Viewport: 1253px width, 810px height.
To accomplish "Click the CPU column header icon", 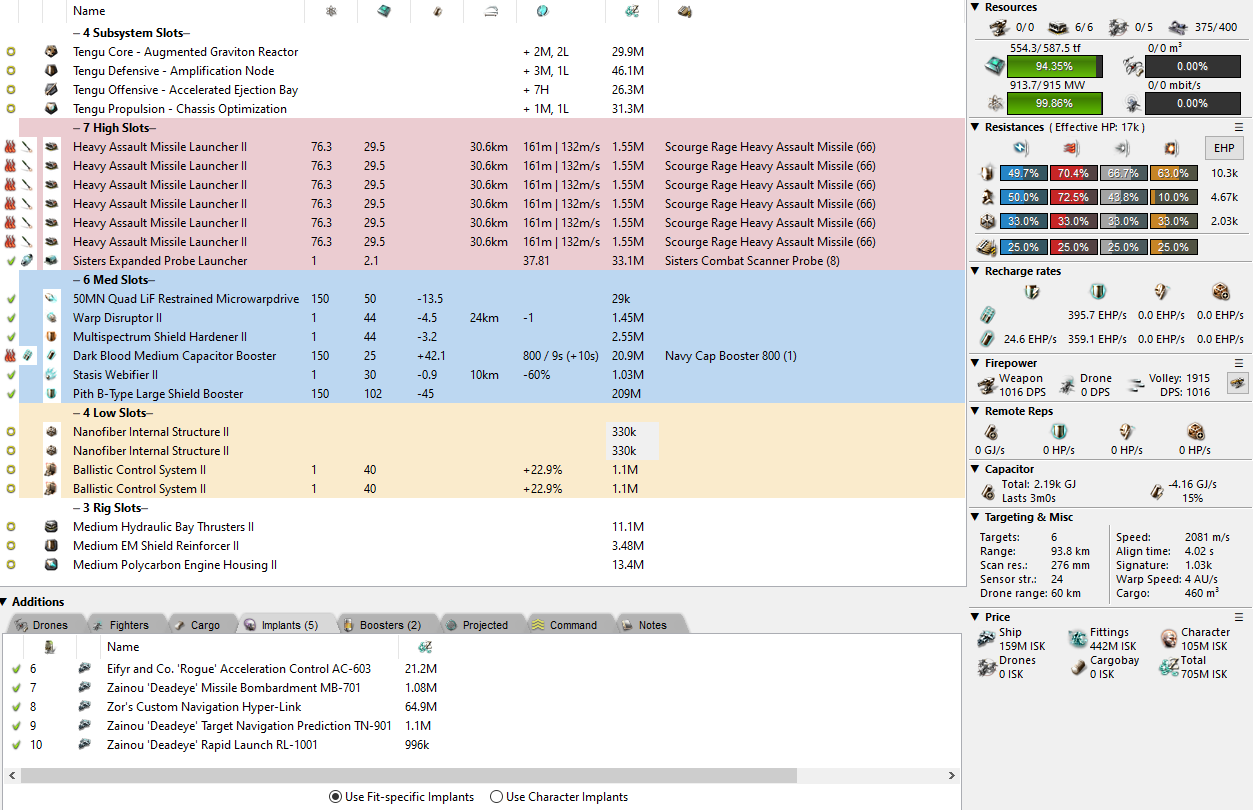I will coord(384,11).
